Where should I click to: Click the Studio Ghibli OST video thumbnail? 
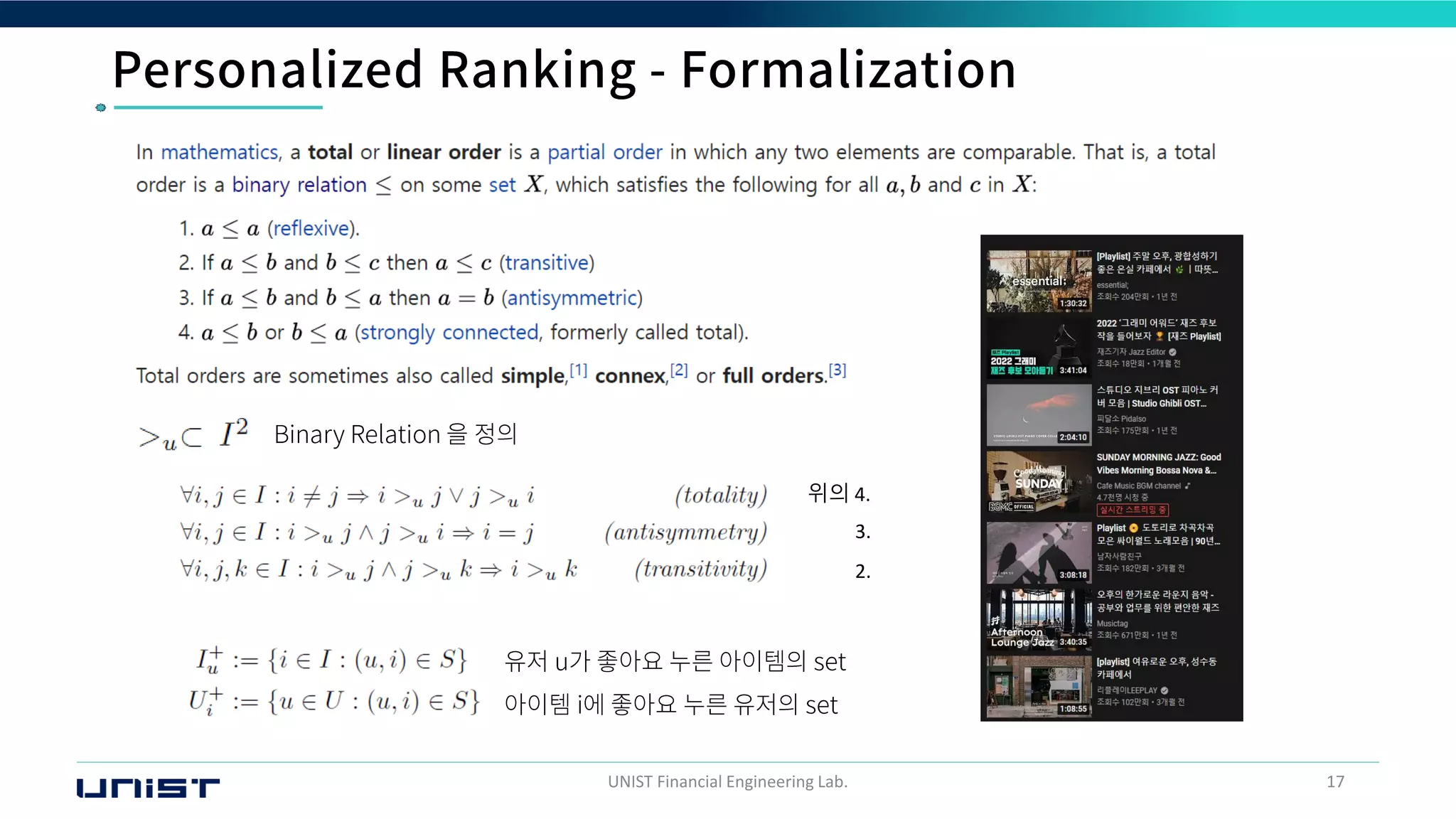[1039, 414]
